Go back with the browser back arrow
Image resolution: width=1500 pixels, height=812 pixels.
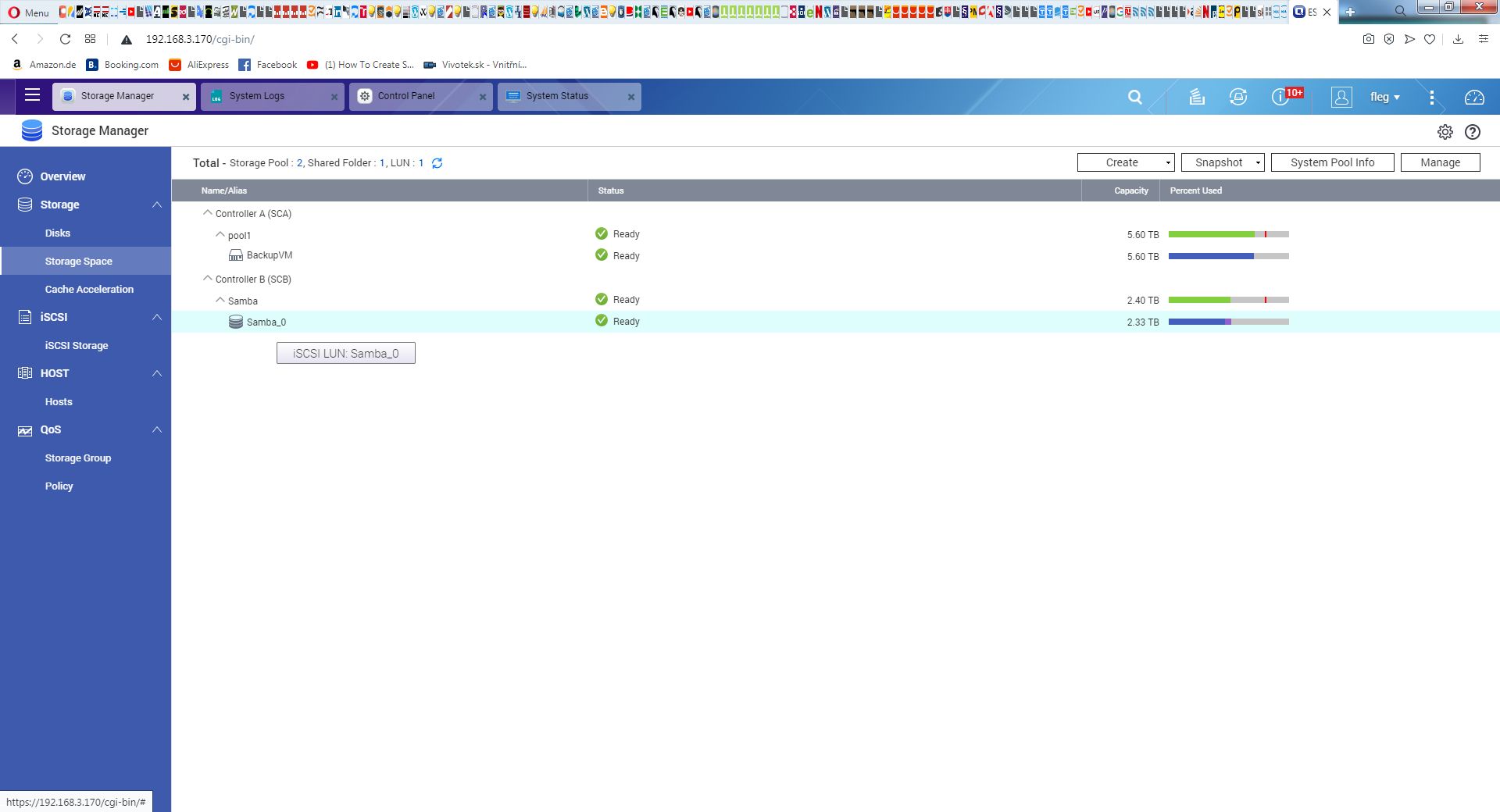click(15, 39)
